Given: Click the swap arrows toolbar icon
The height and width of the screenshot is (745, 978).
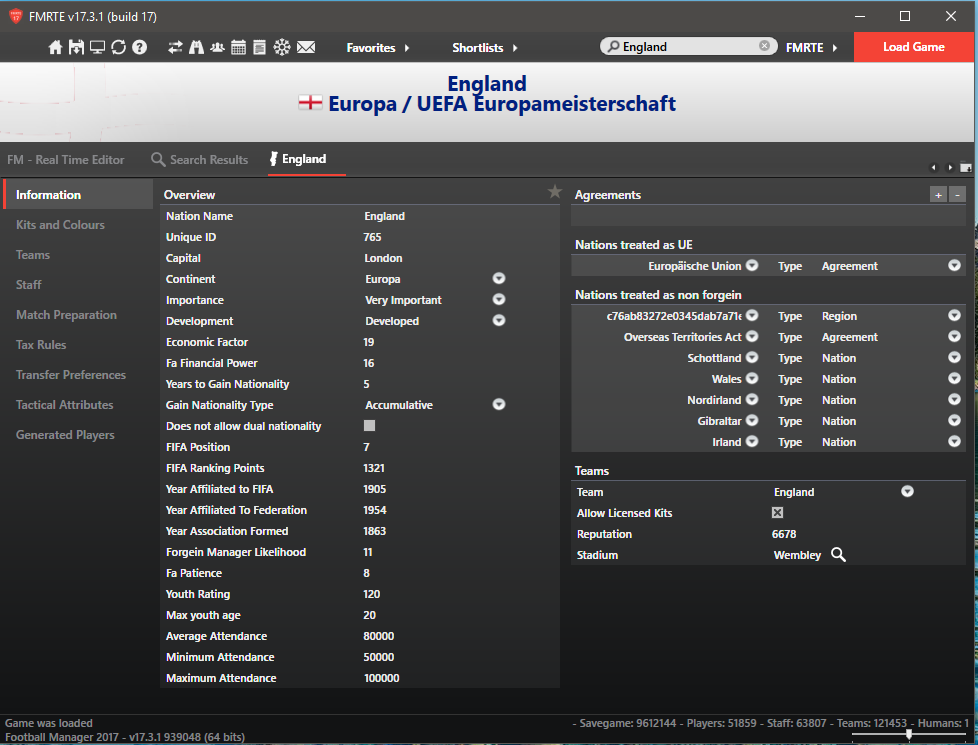Looking at the screenshot, I should click(x=175, y=47).
